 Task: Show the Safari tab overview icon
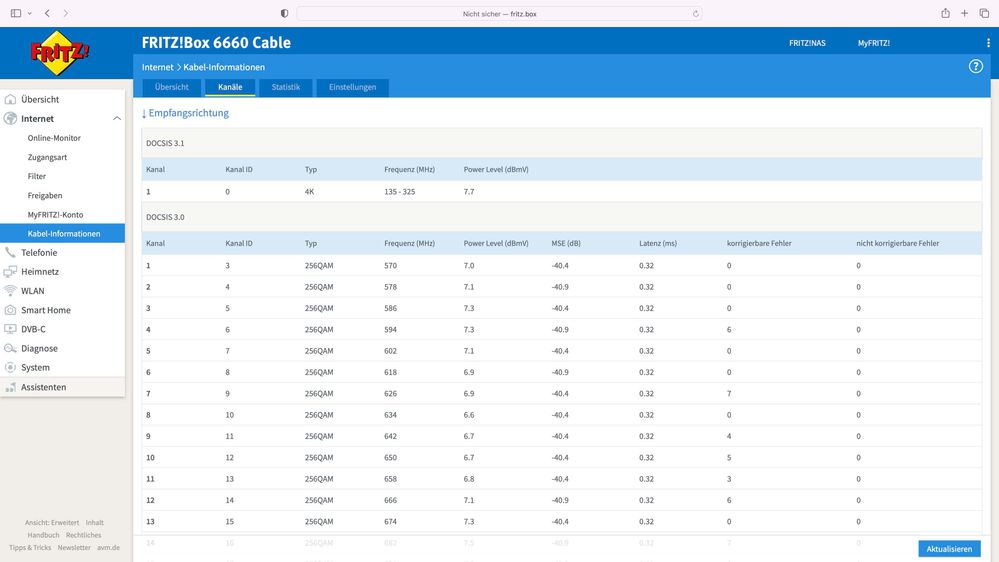(984, 13)
